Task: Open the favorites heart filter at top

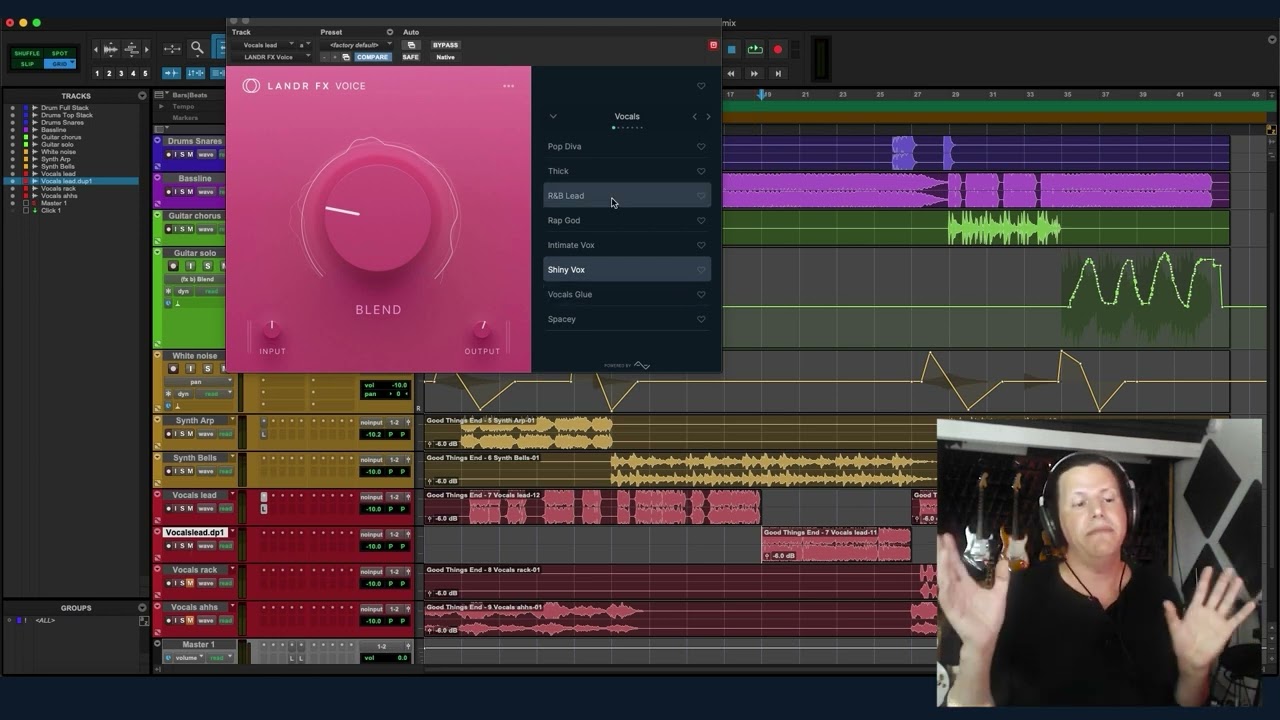Action: tap(701, 86)
